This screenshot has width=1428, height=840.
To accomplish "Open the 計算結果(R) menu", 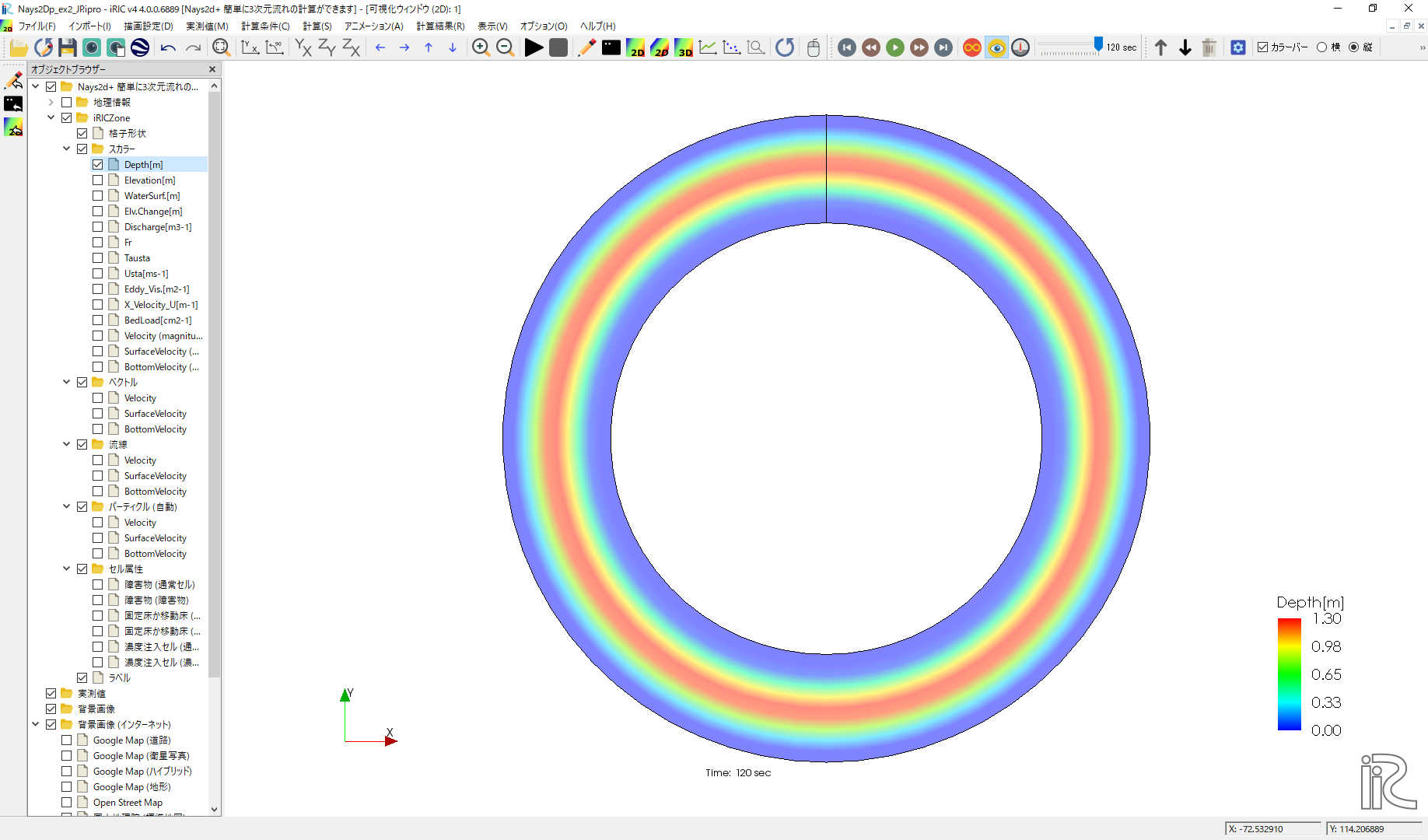I will pyautogui.click(x=440, y=26).
